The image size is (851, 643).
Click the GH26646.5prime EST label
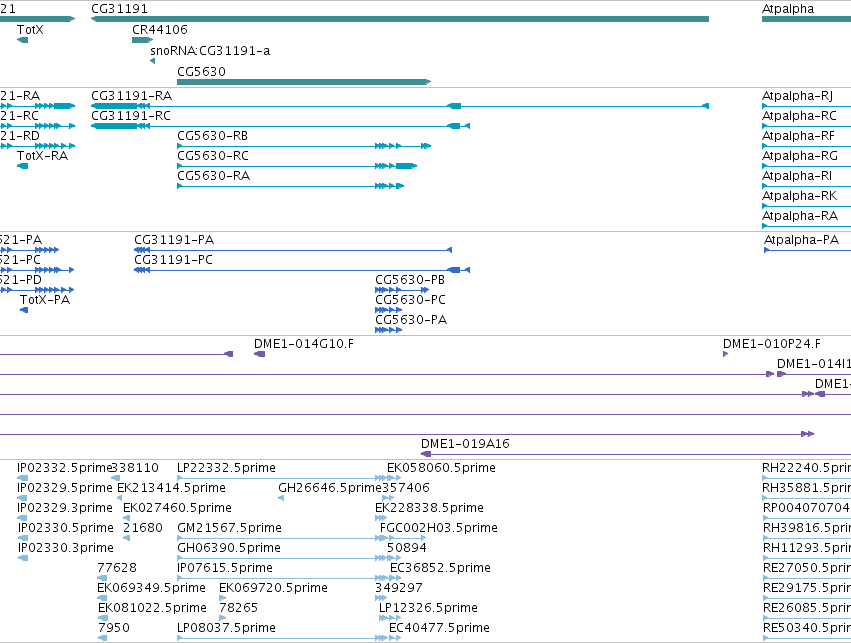(330, 488)
